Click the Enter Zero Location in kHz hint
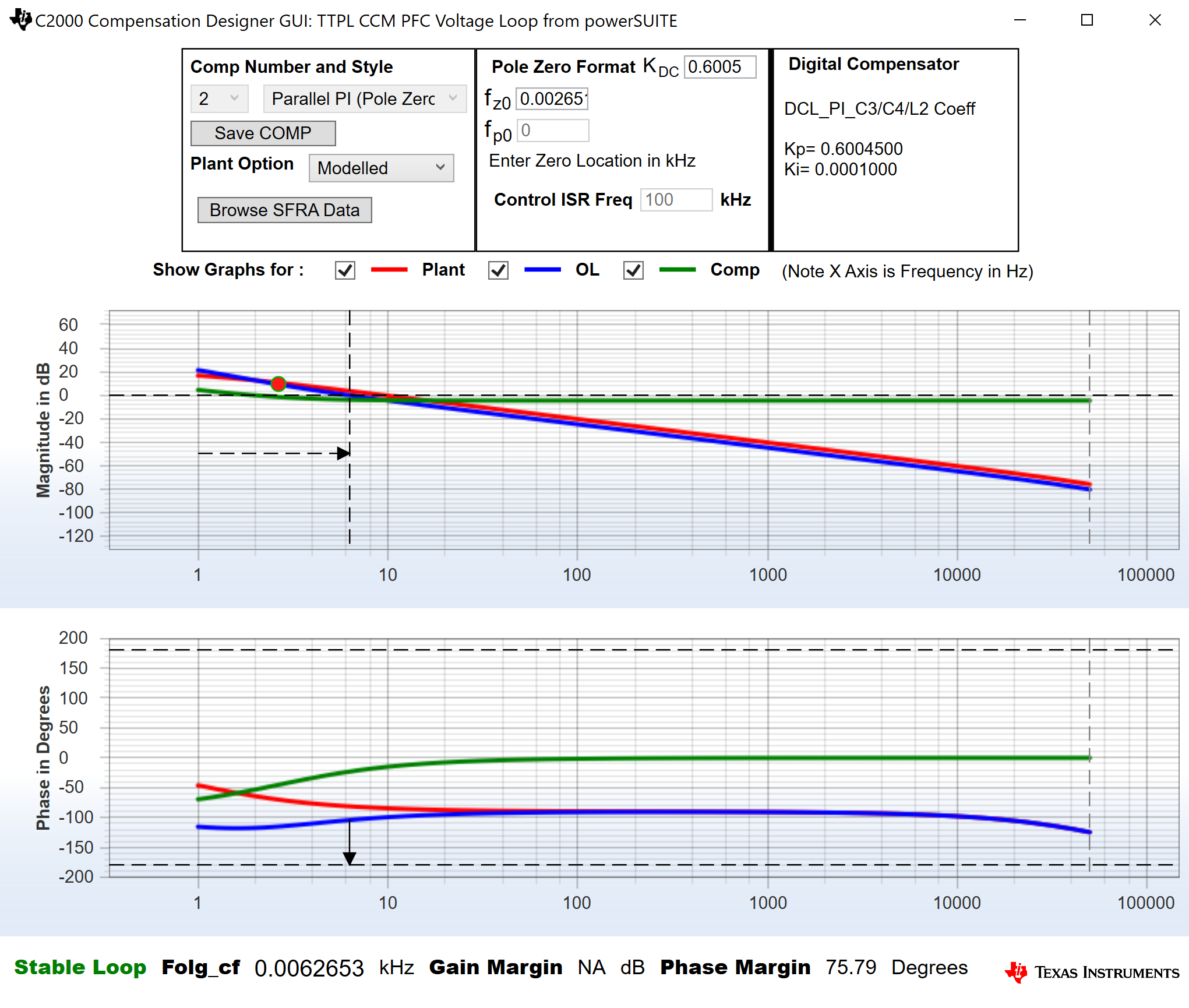The height and width of the screenshot is (1008, 1189). (592, 161)
